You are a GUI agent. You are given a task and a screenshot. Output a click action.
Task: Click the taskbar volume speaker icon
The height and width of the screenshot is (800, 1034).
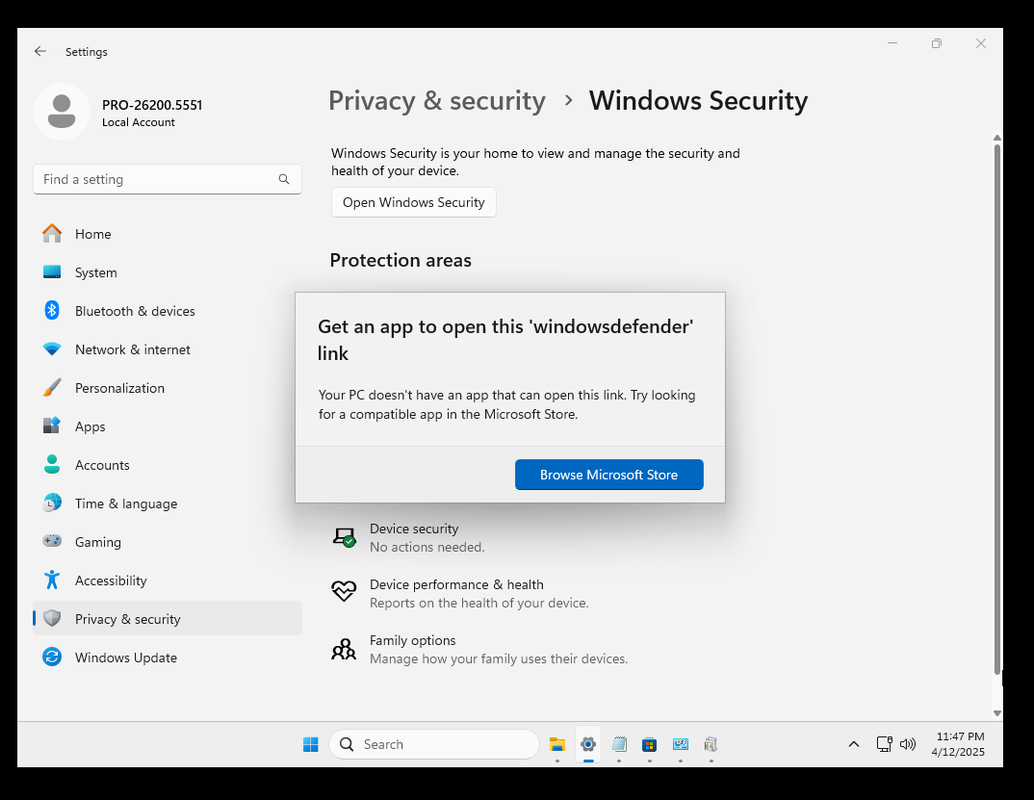(x=908, y=744)
